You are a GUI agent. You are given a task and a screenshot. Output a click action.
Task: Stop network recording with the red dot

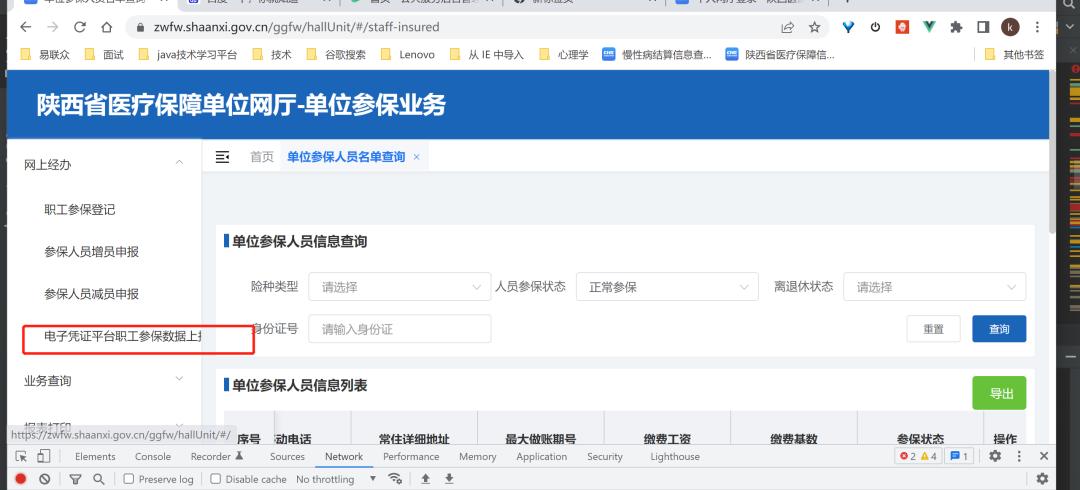coord(21,479)
